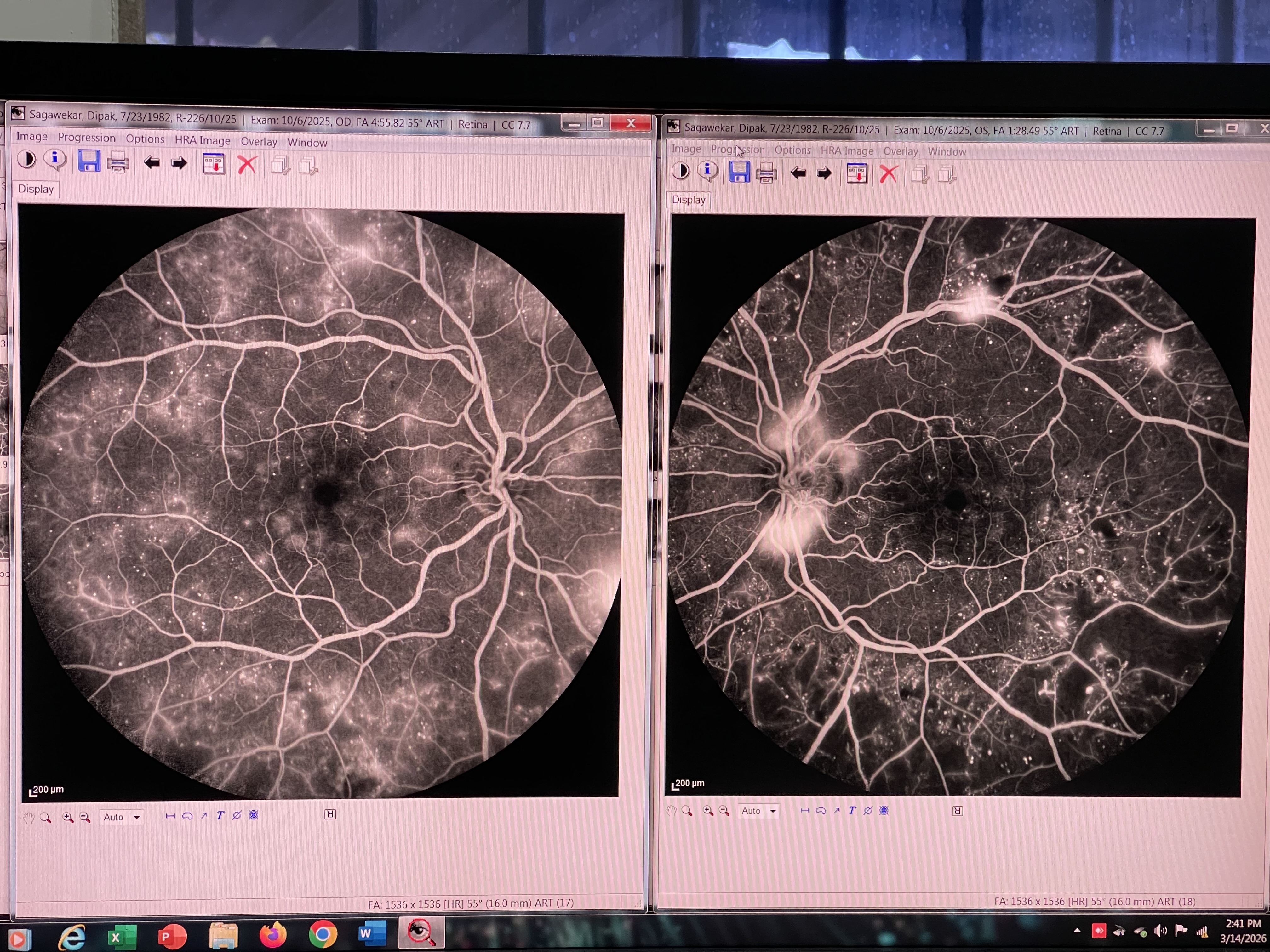This screenshot has height=952, width=1270.
Task: Select Display tab in OD window
Action: point(36,189)
